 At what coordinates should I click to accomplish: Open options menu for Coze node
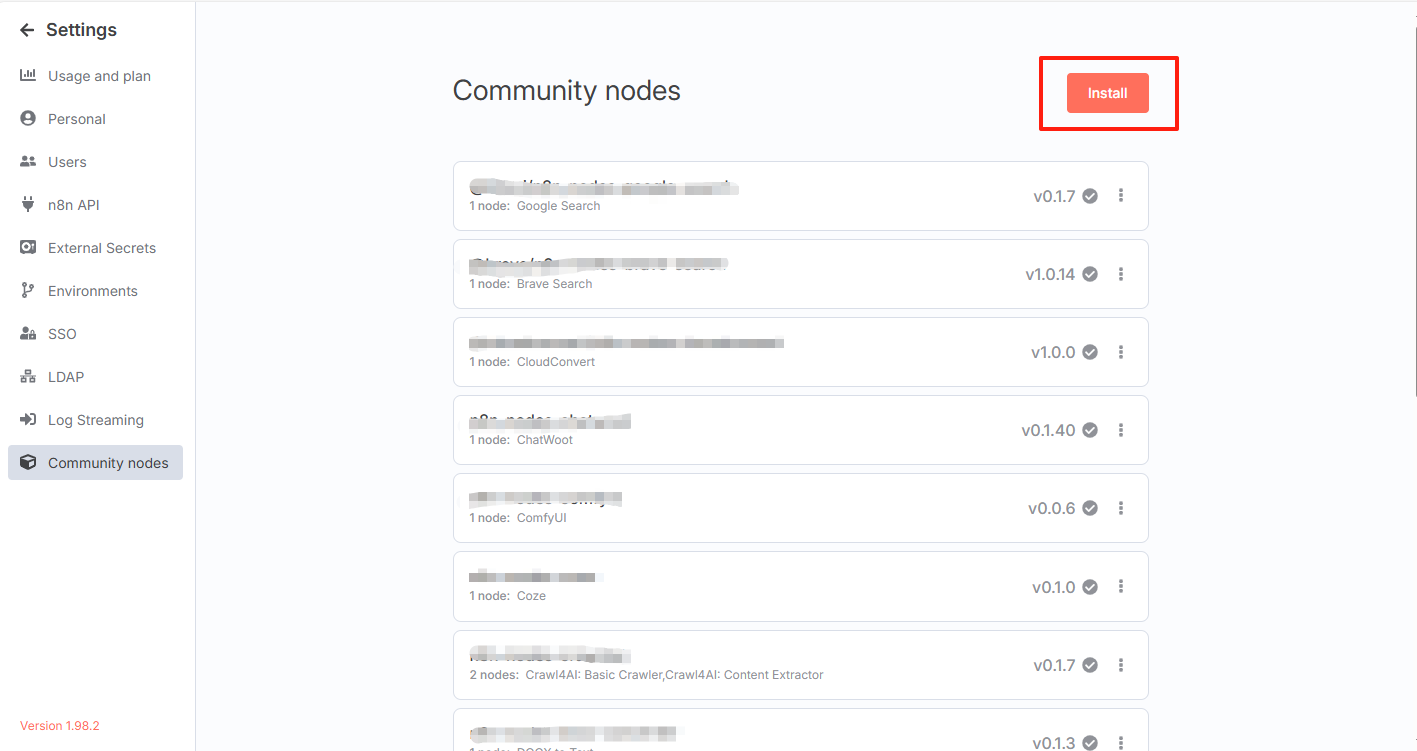(x=1121, y=587)
